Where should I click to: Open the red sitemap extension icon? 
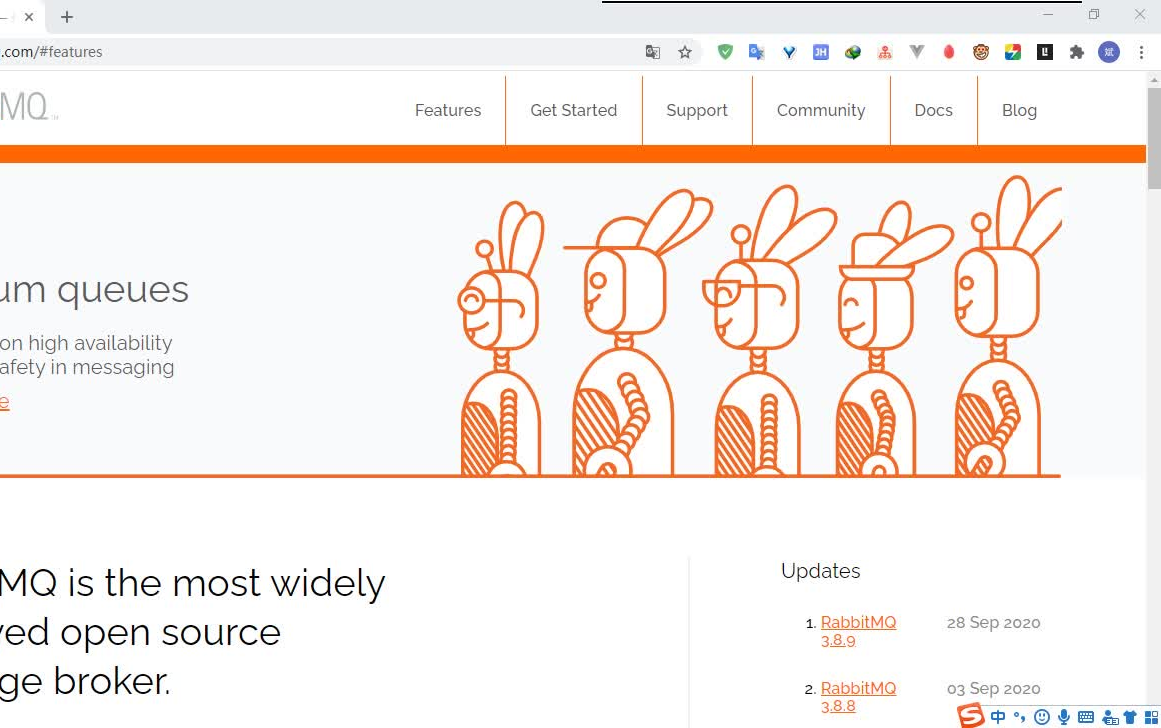point(885,52)
